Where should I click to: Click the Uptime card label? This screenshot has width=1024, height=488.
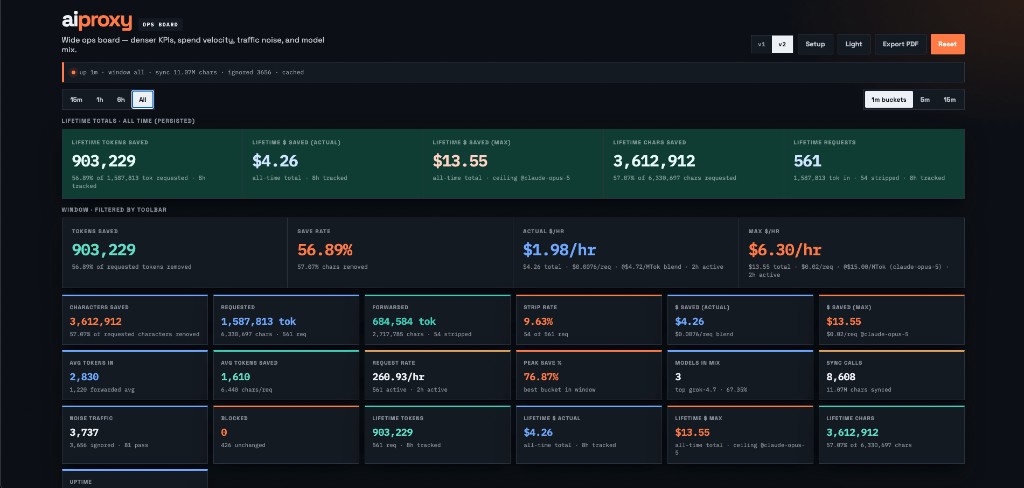coord(80,481)
